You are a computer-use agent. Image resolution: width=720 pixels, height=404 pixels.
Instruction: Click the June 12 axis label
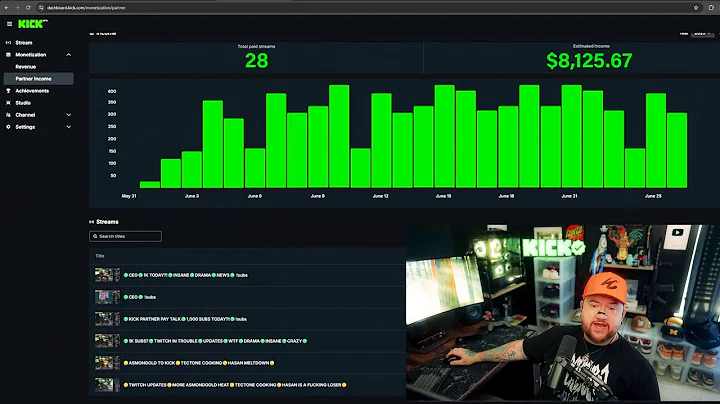(381, 196)
